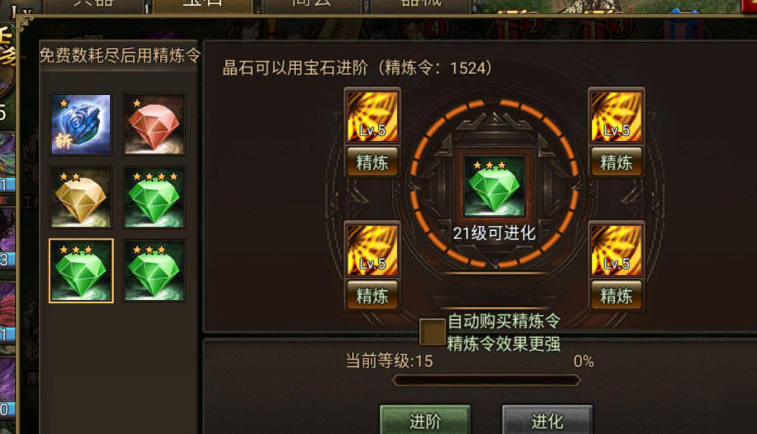Click the green 进阶 button
The height and width of the screenshot is (434, 757).
(x=425, y=420)
